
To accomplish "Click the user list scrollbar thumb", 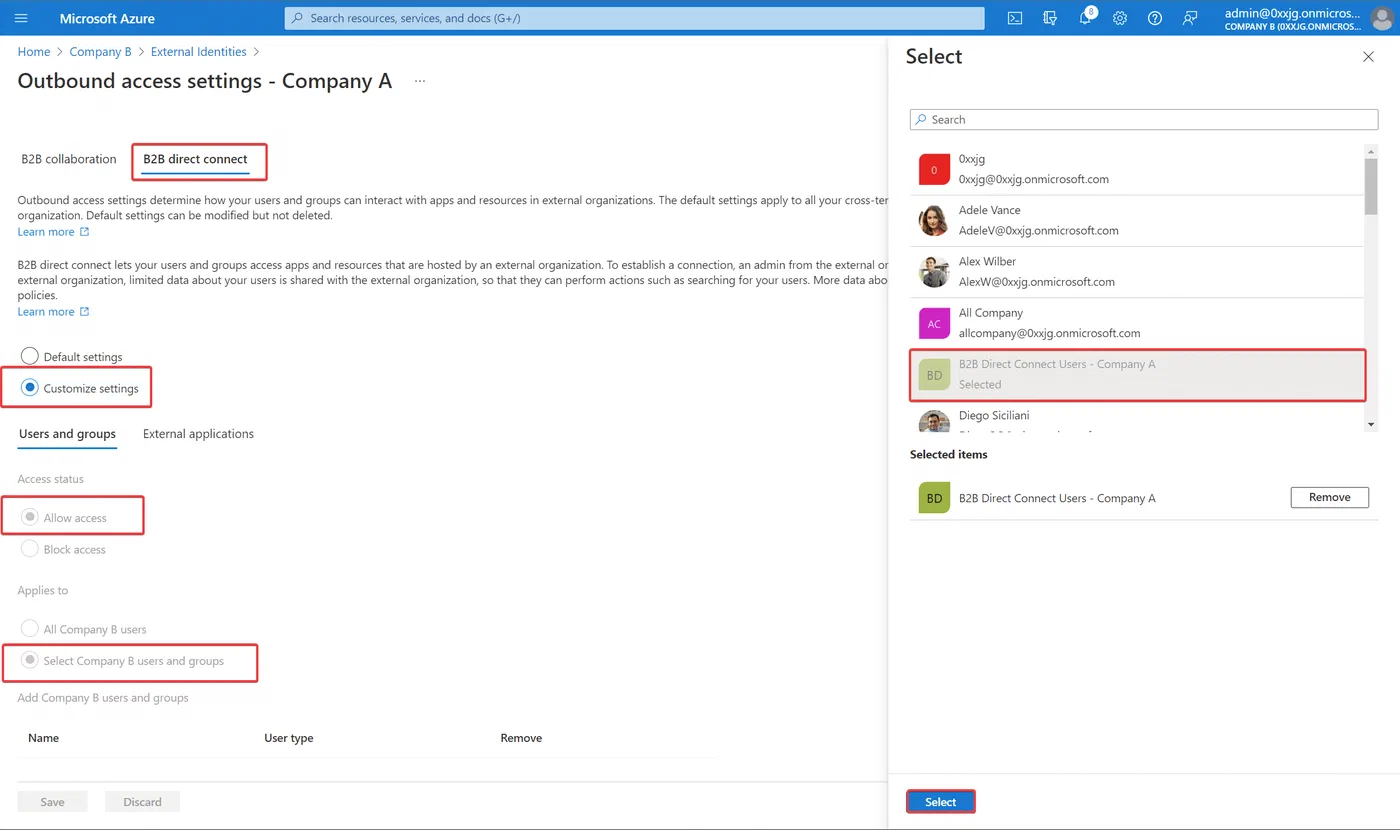I will pos(1371,186).
